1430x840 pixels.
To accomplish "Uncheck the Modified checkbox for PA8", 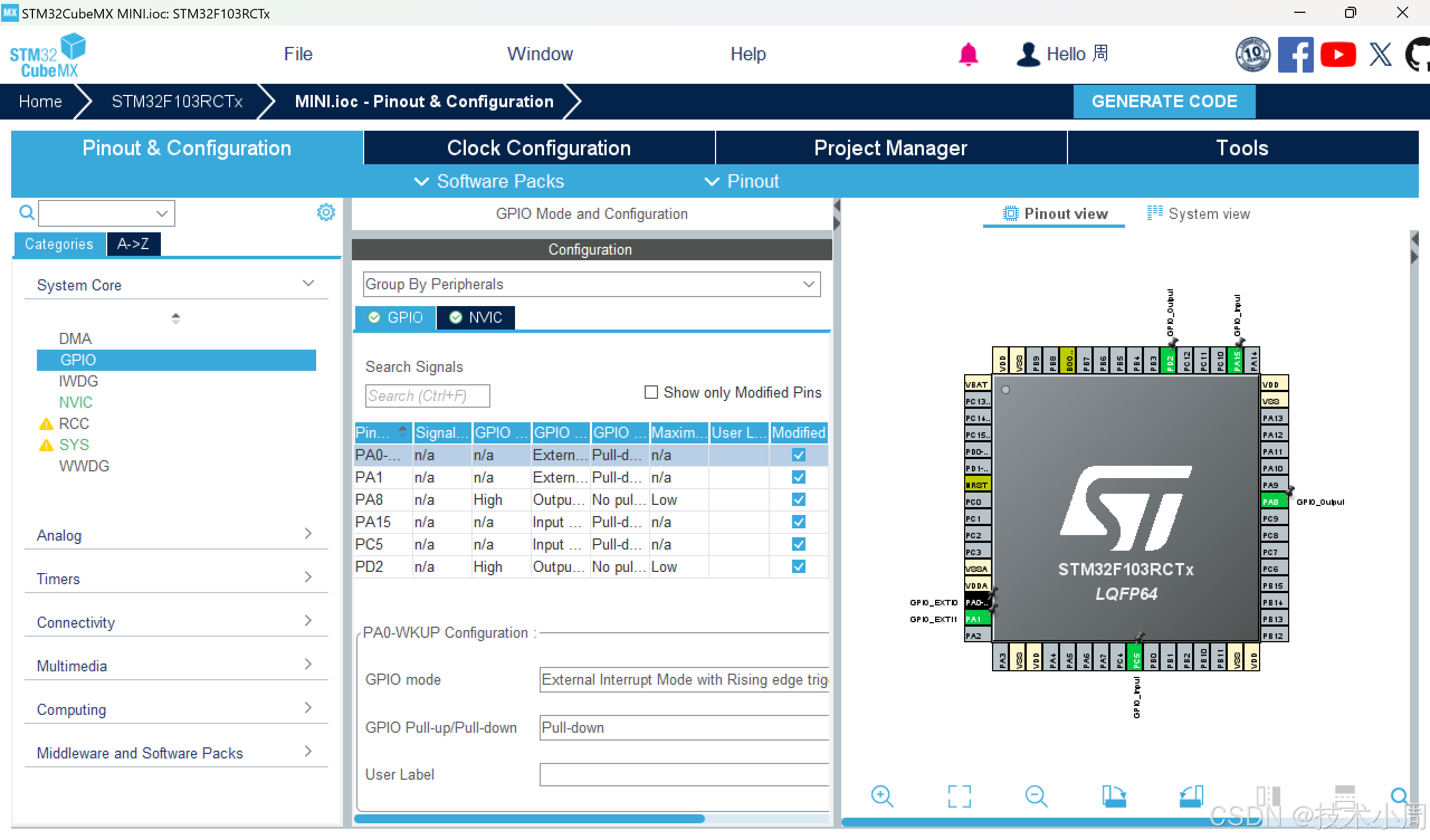I will pos(798,499).
